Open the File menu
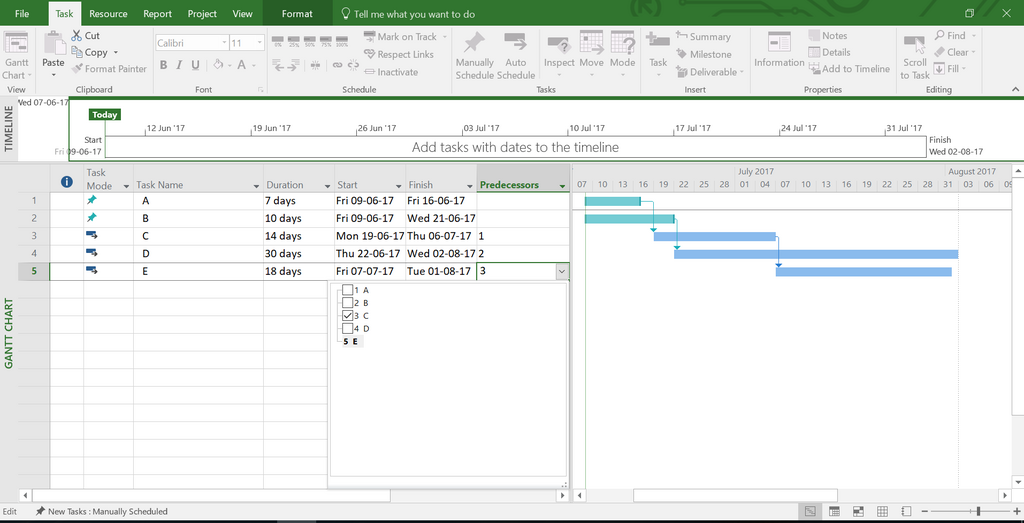The width and height of the screenshot is (1024, 523). coord(22,14)
